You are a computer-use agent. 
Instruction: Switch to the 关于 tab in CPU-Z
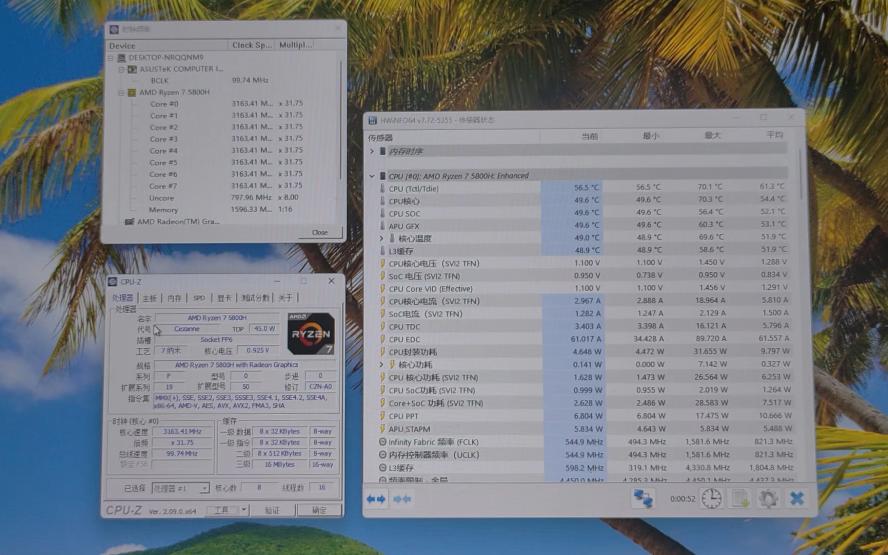[x=285, y=298]
